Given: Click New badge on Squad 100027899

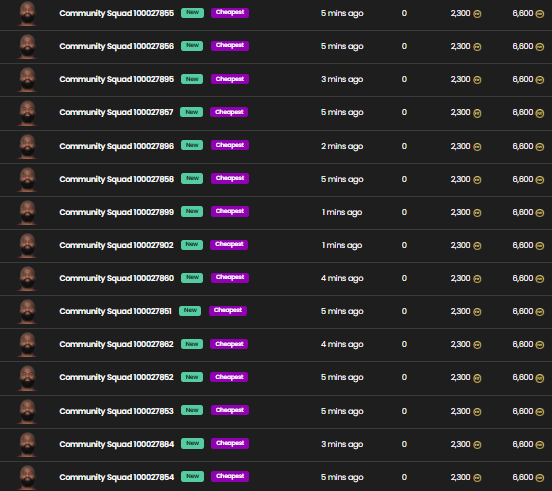Looking at the screenshot, I should click(x=192, y=212).
